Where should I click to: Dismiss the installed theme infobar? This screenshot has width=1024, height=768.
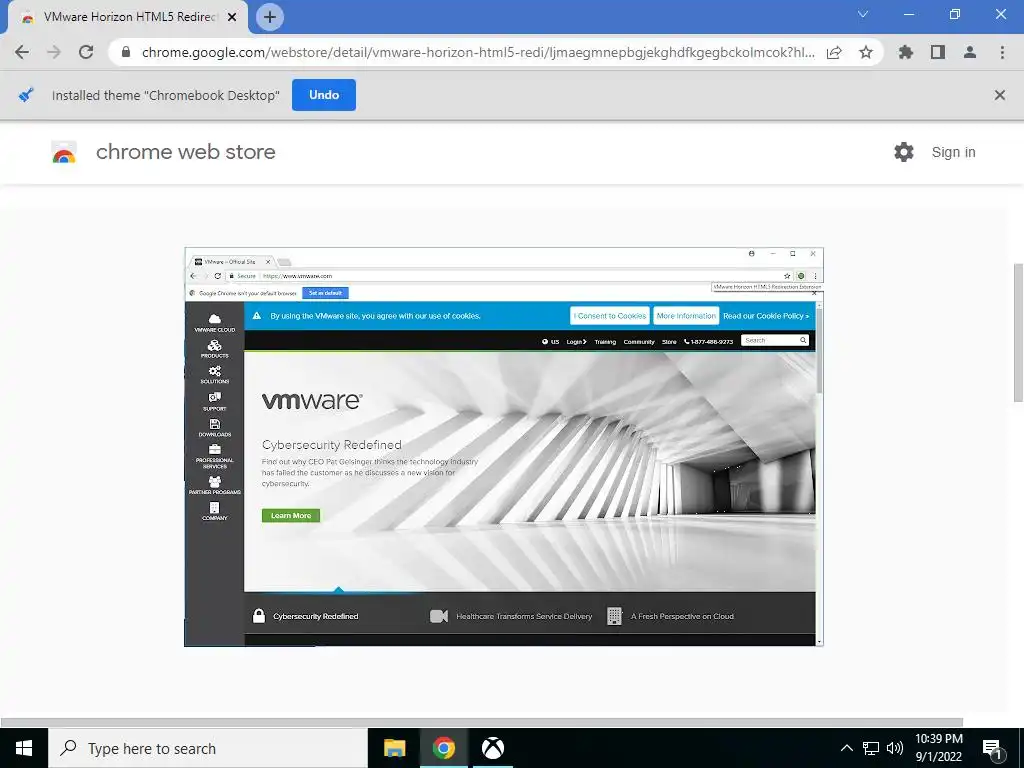1000,95
